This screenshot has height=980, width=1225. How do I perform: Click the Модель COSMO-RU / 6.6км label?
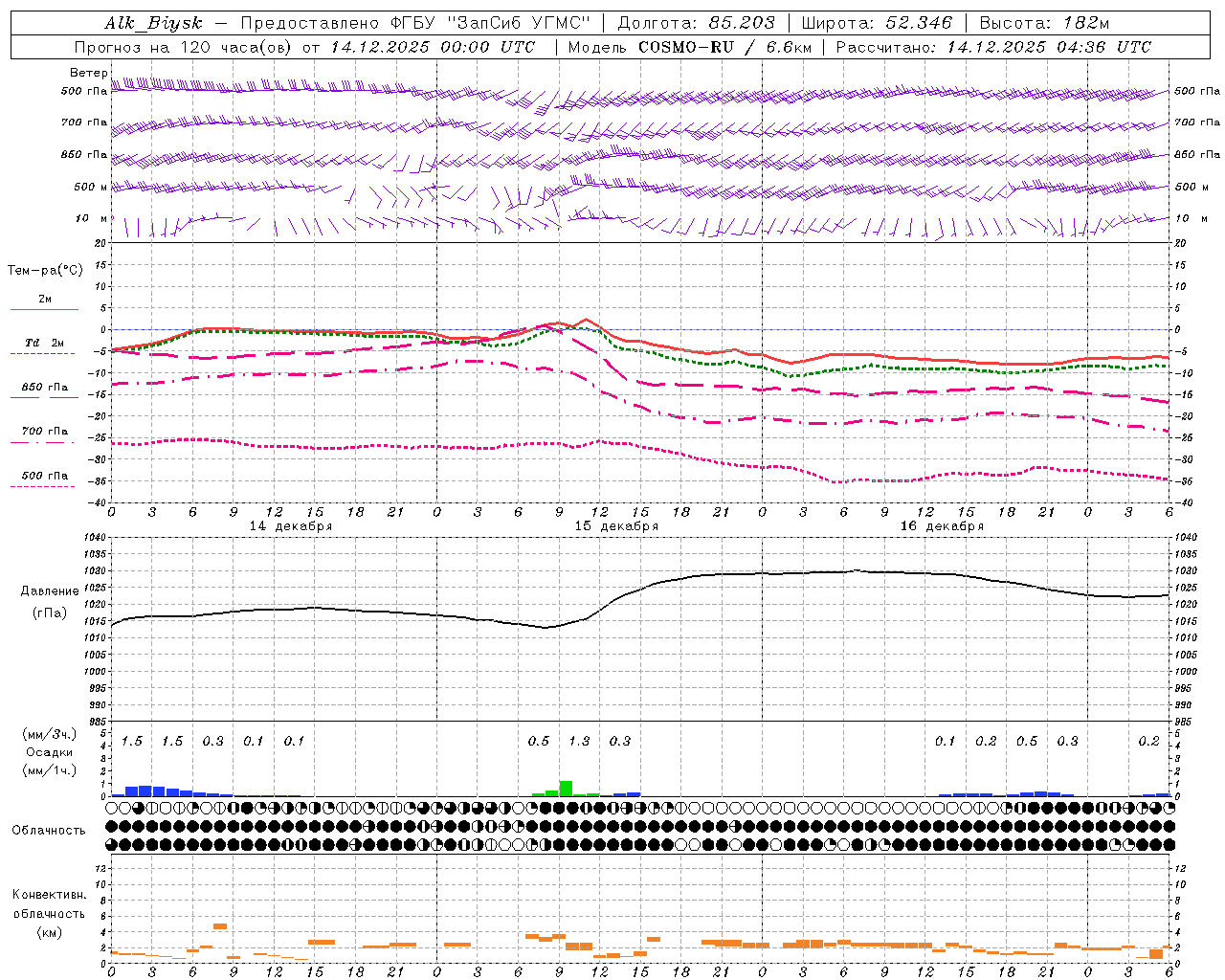[x=688, y=47]
